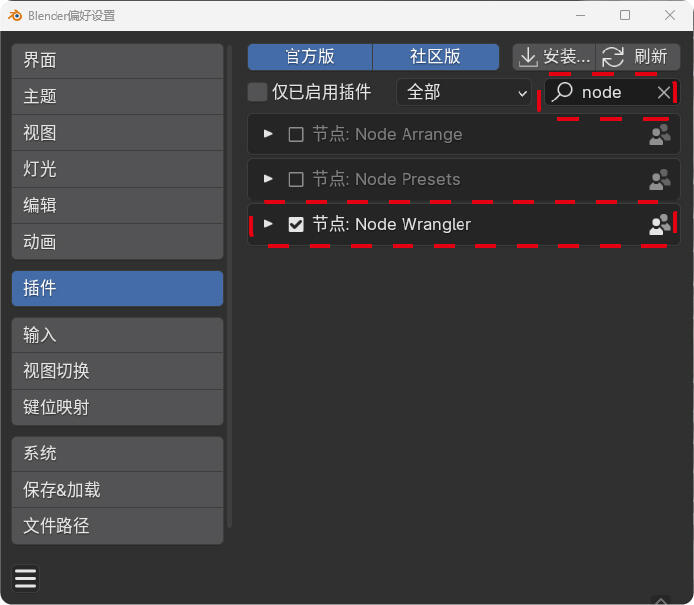Click the search magnifier icon

(x=562, y=92)
